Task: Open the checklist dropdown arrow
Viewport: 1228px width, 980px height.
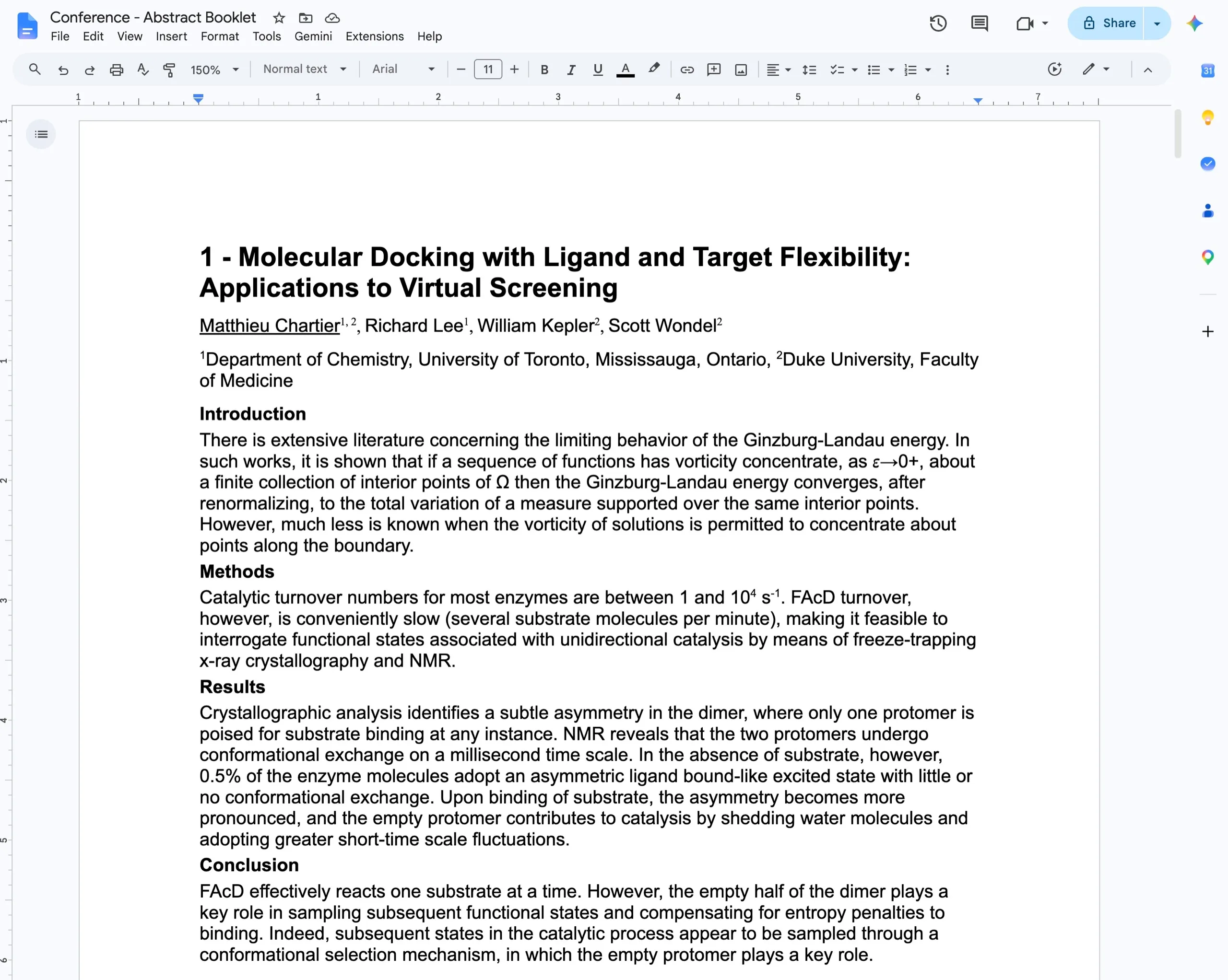Action: pyautogui.click(x=854, y=70)
